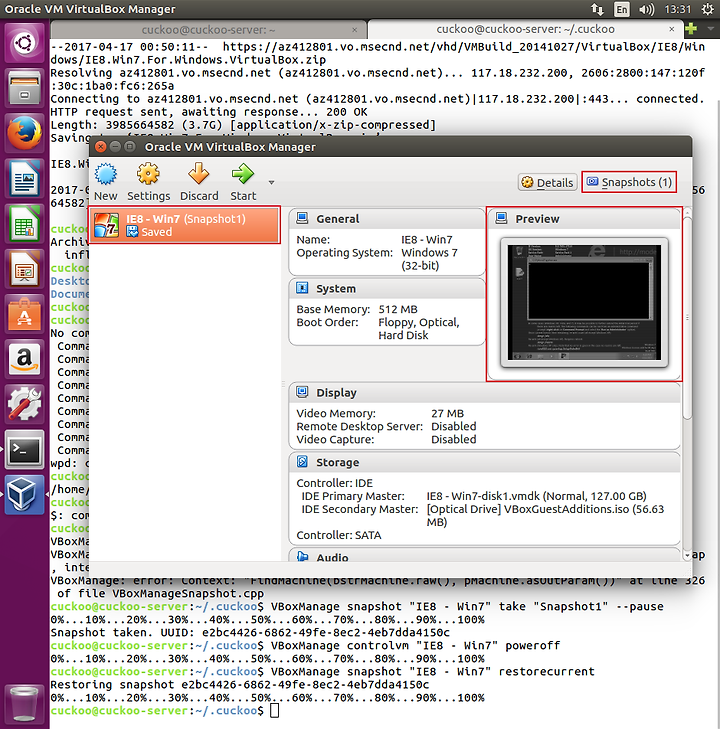Select the ~/.cuckoo terminal tab

click(x=525, y=29)
